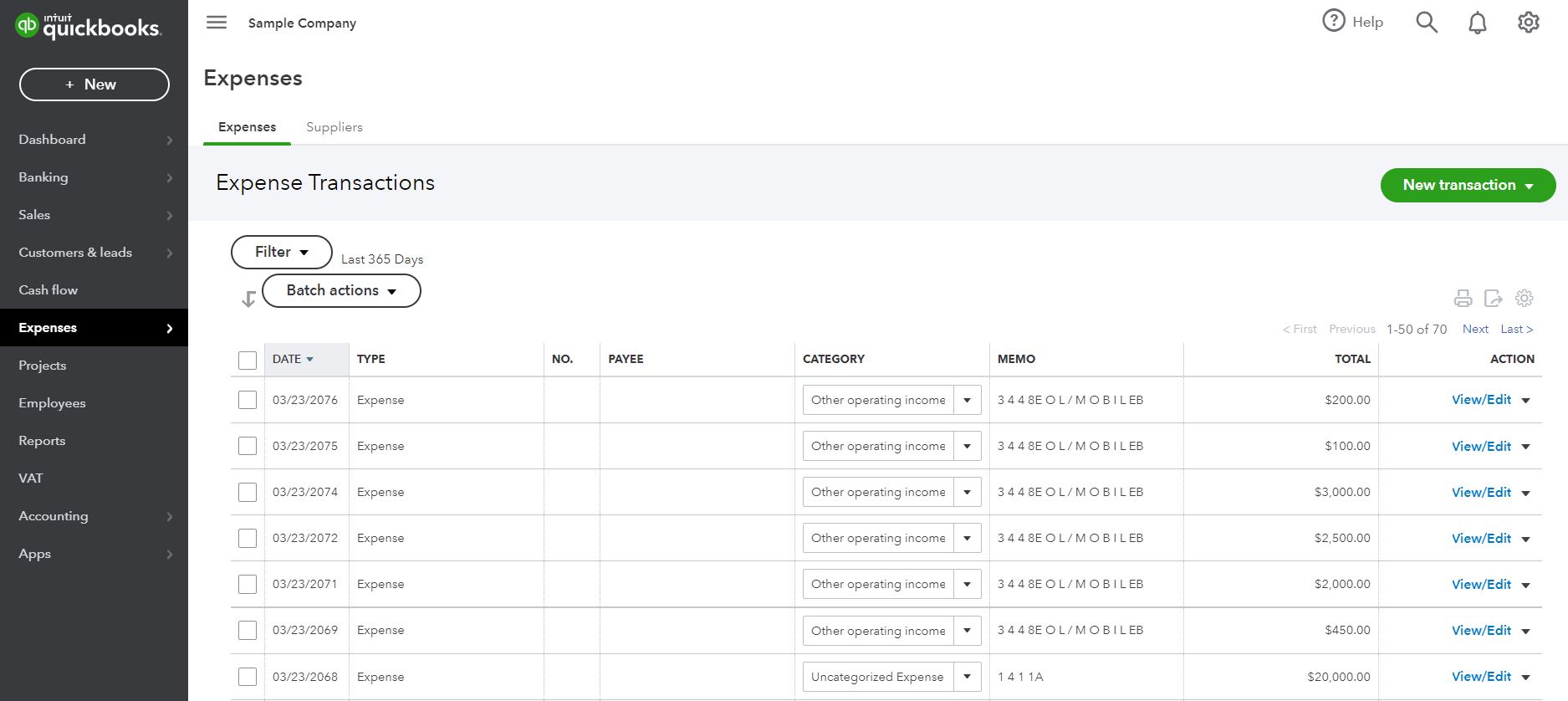Expand the Batch actions menu

341,290
